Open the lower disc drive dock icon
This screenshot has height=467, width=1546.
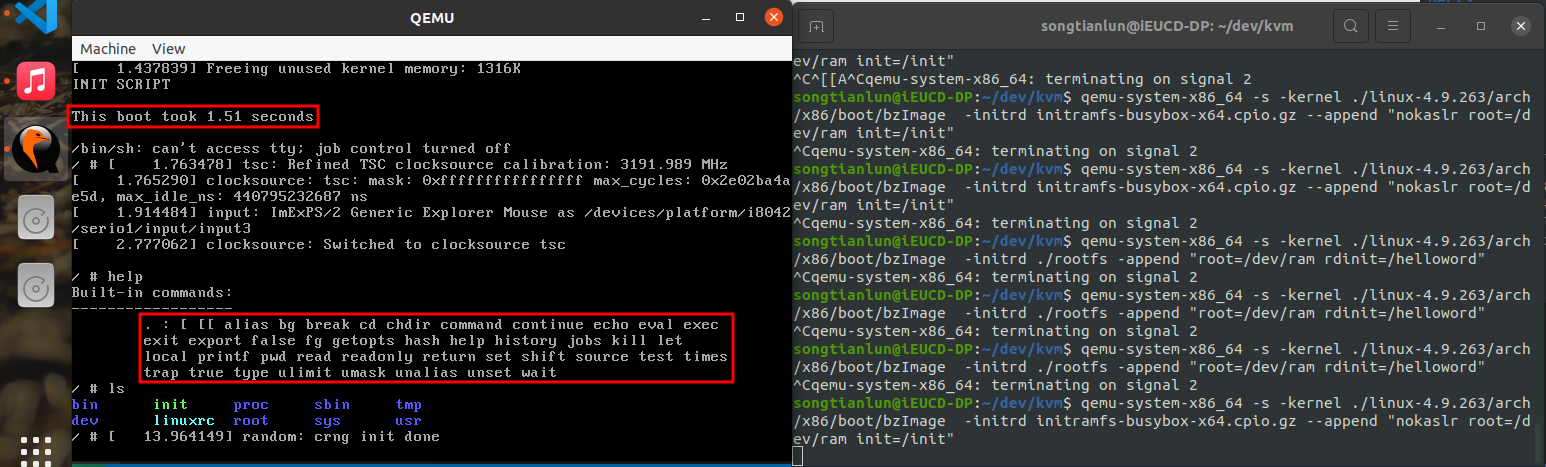coord(36,289)
